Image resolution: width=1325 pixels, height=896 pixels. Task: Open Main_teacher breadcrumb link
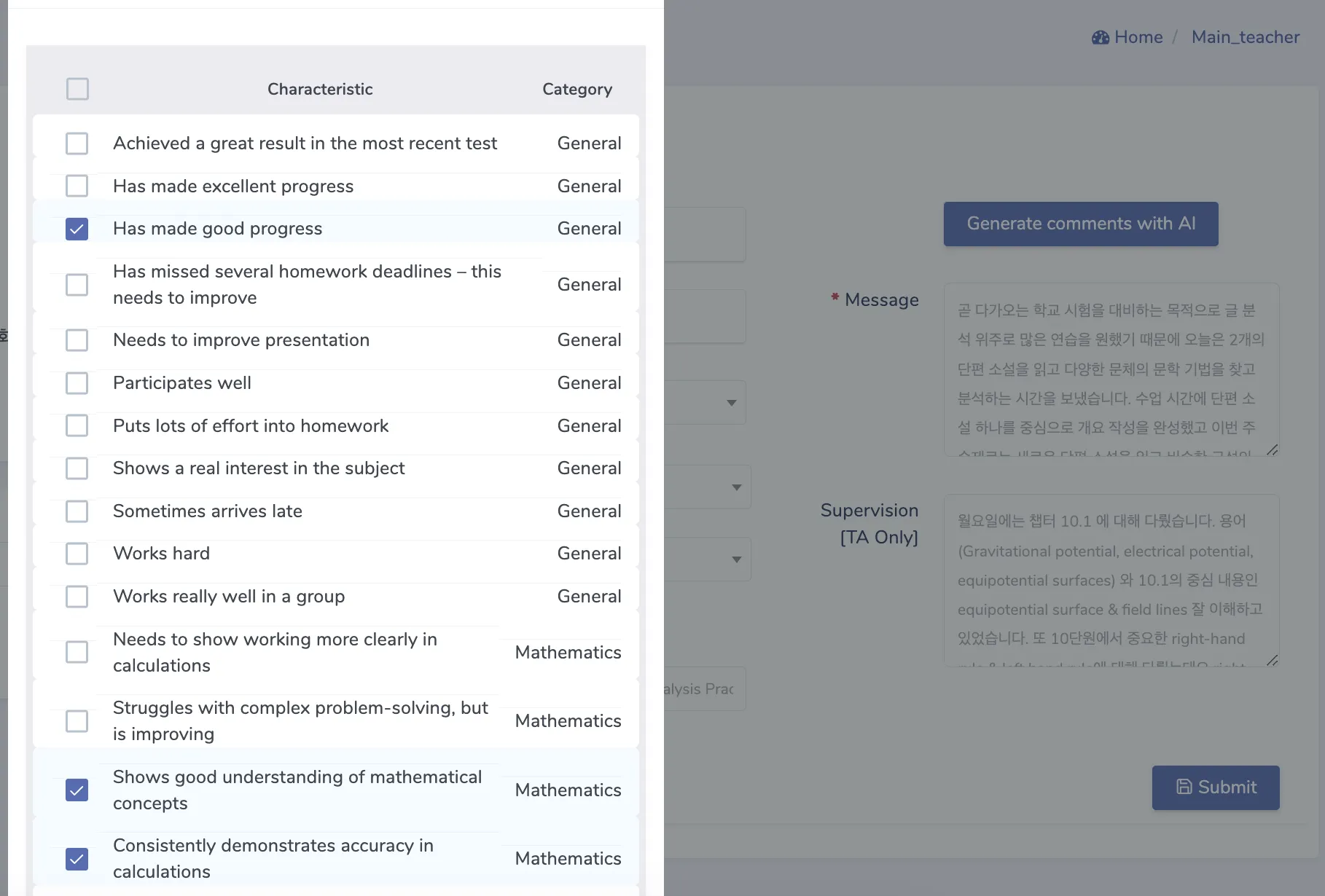tap(1245, 37)
